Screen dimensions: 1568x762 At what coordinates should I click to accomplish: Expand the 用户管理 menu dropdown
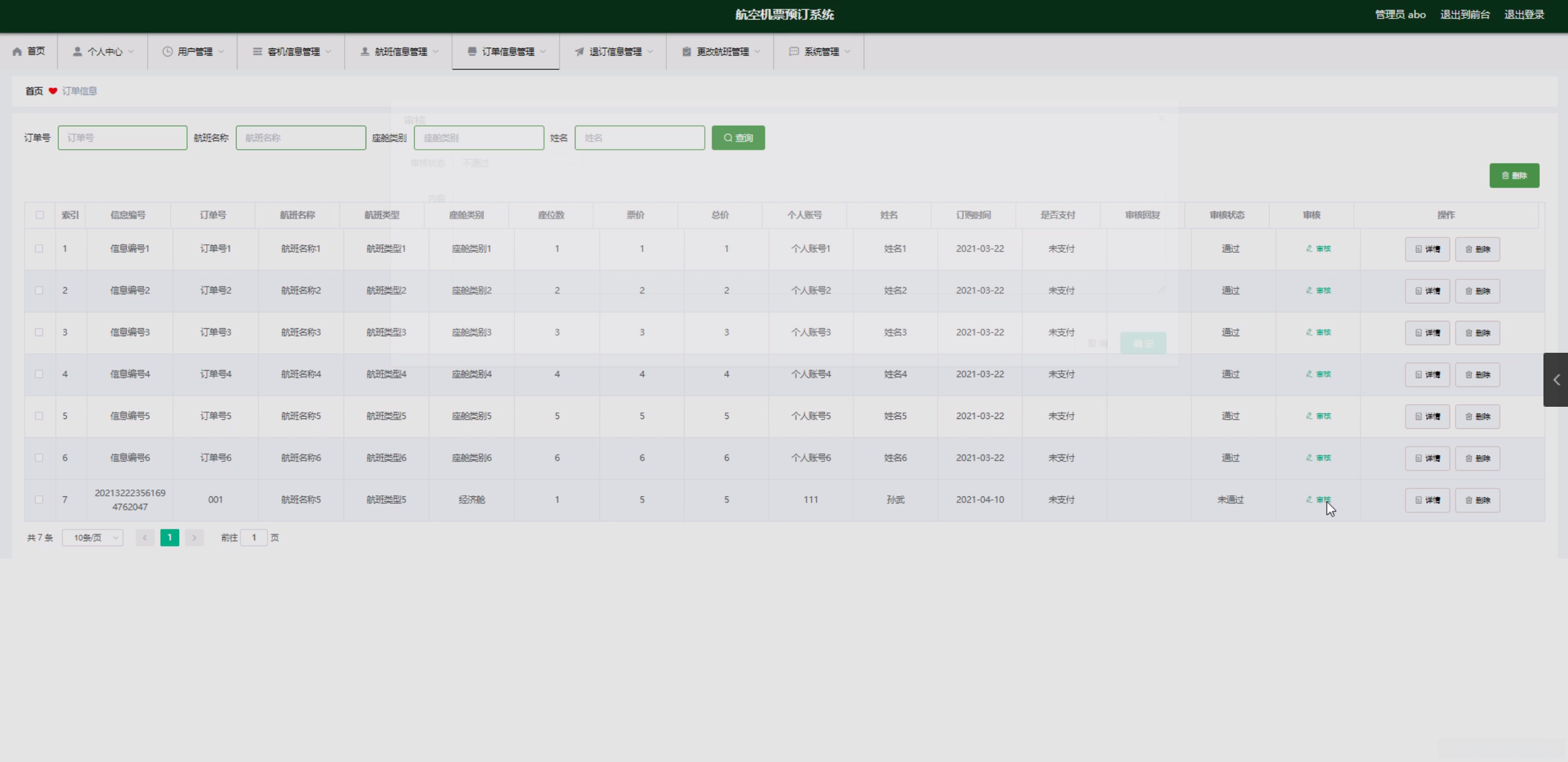click(x=194, y=52)
